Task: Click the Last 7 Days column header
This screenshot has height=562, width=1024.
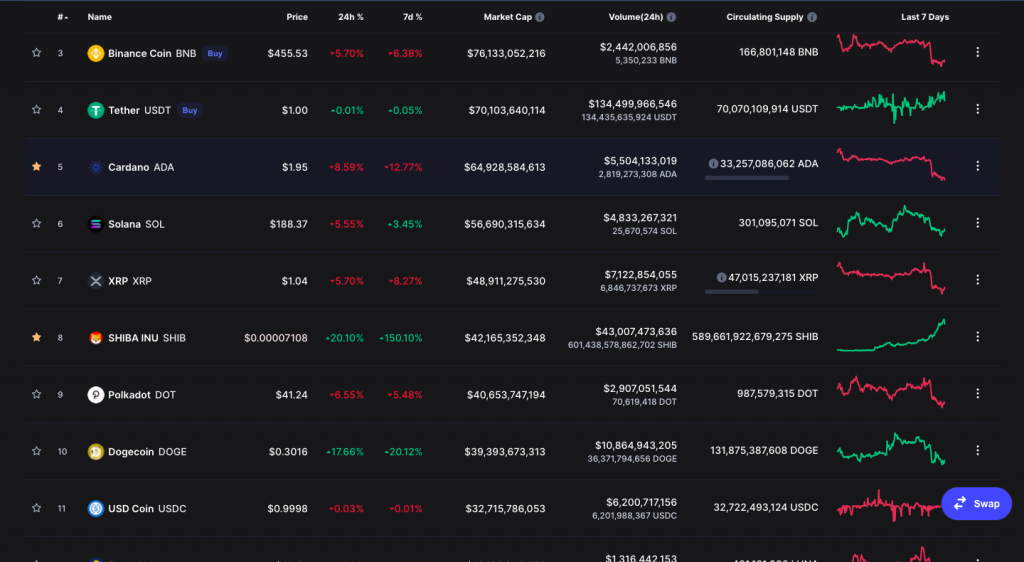Action: coord(925,17)
